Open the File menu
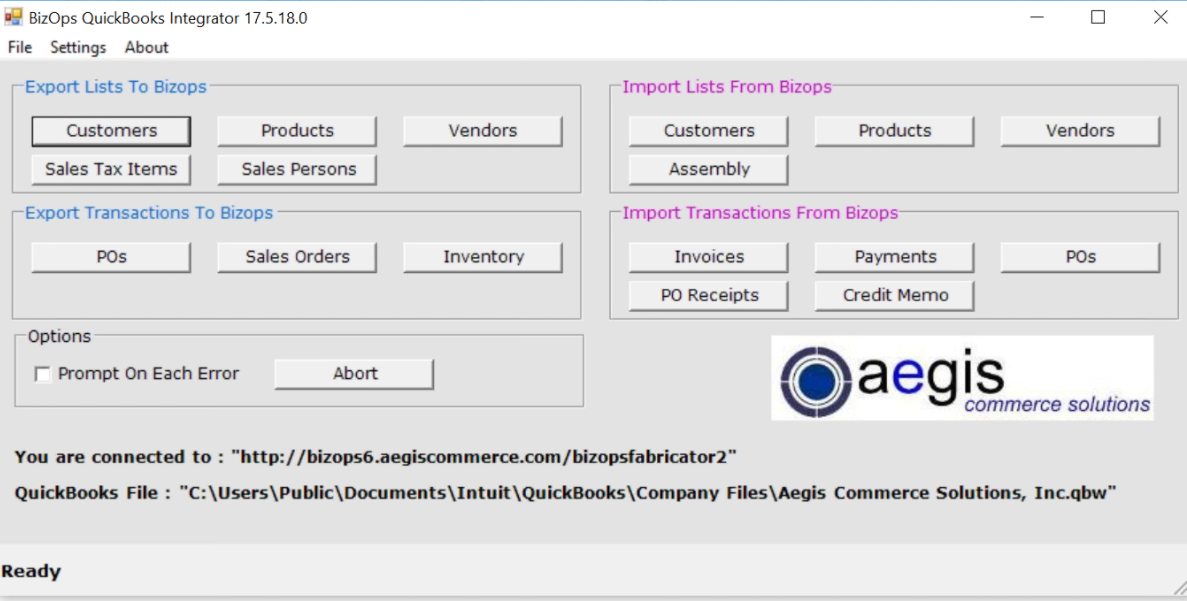This screenshot has width=1187, height=601. click(x=20, y=47)
